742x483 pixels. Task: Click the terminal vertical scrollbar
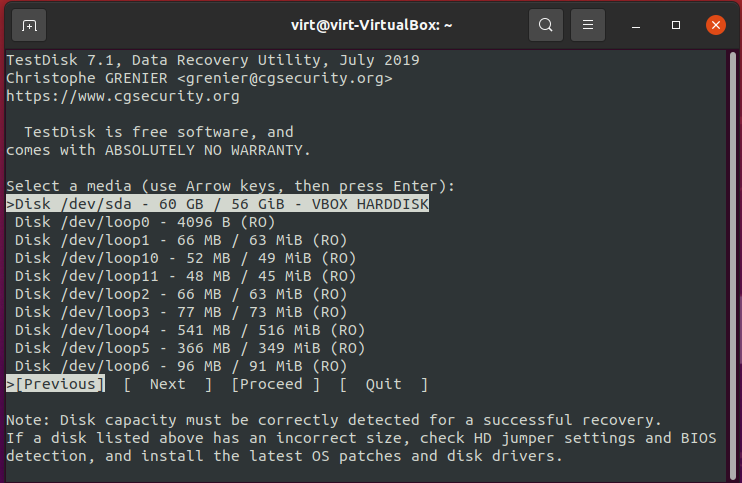733,265
